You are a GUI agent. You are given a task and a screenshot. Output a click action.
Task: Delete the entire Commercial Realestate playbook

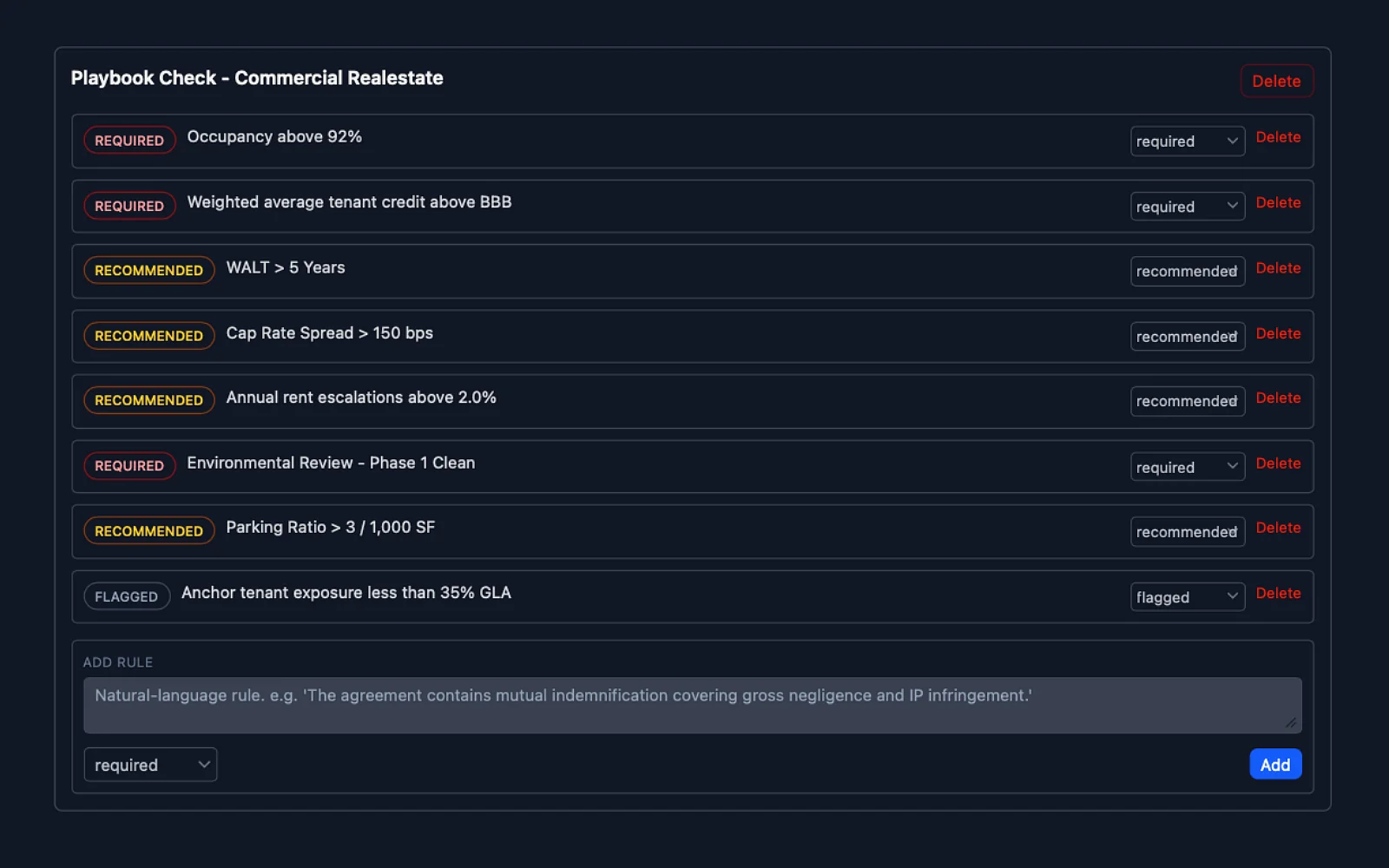click(1276, 81)
